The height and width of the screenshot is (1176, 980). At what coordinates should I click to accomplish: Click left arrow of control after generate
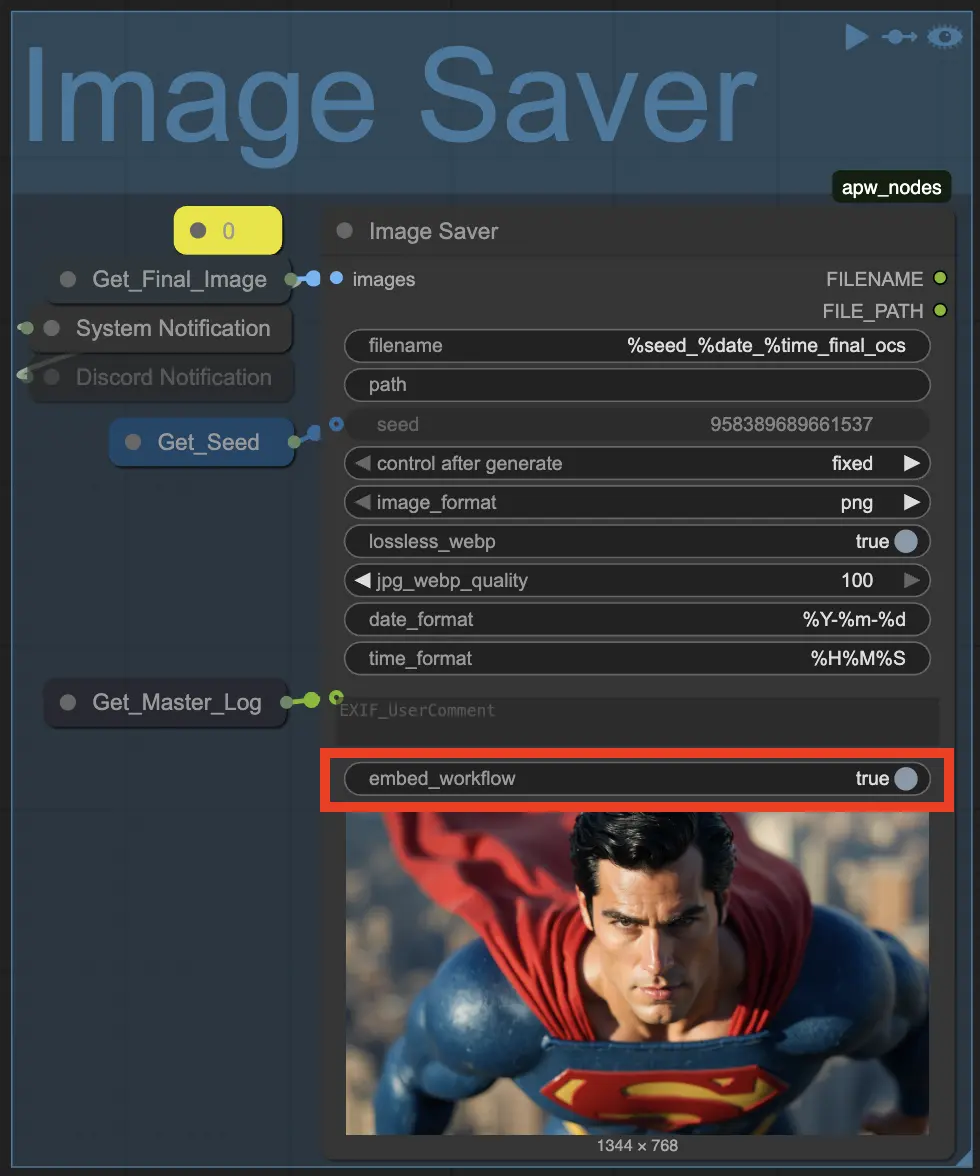click(x=361, y=463)
